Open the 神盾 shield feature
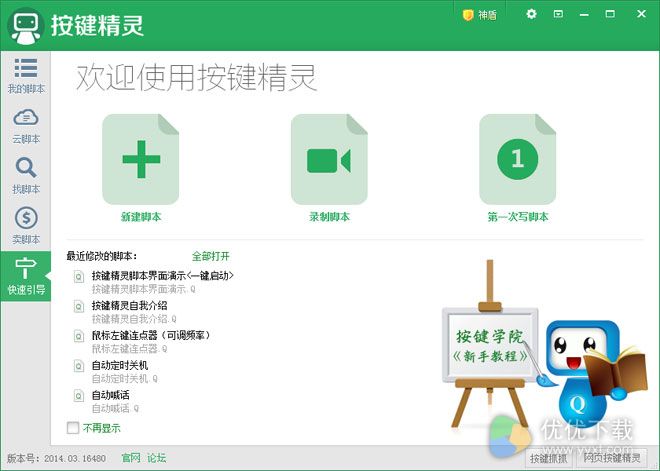660x471 pixels. point(479,15)
